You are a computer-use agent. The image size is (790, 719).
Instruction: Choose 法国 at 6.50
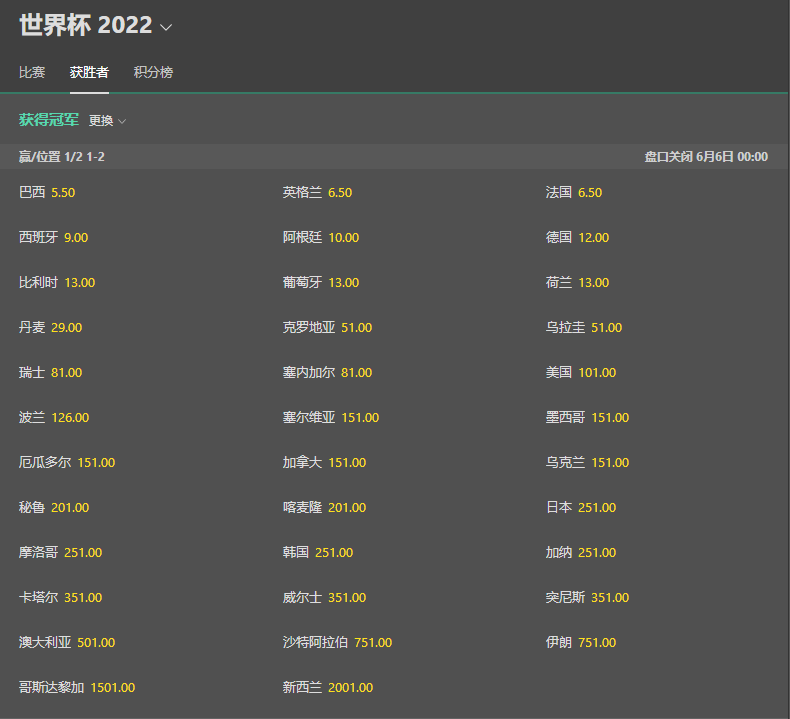click(574, 192)
